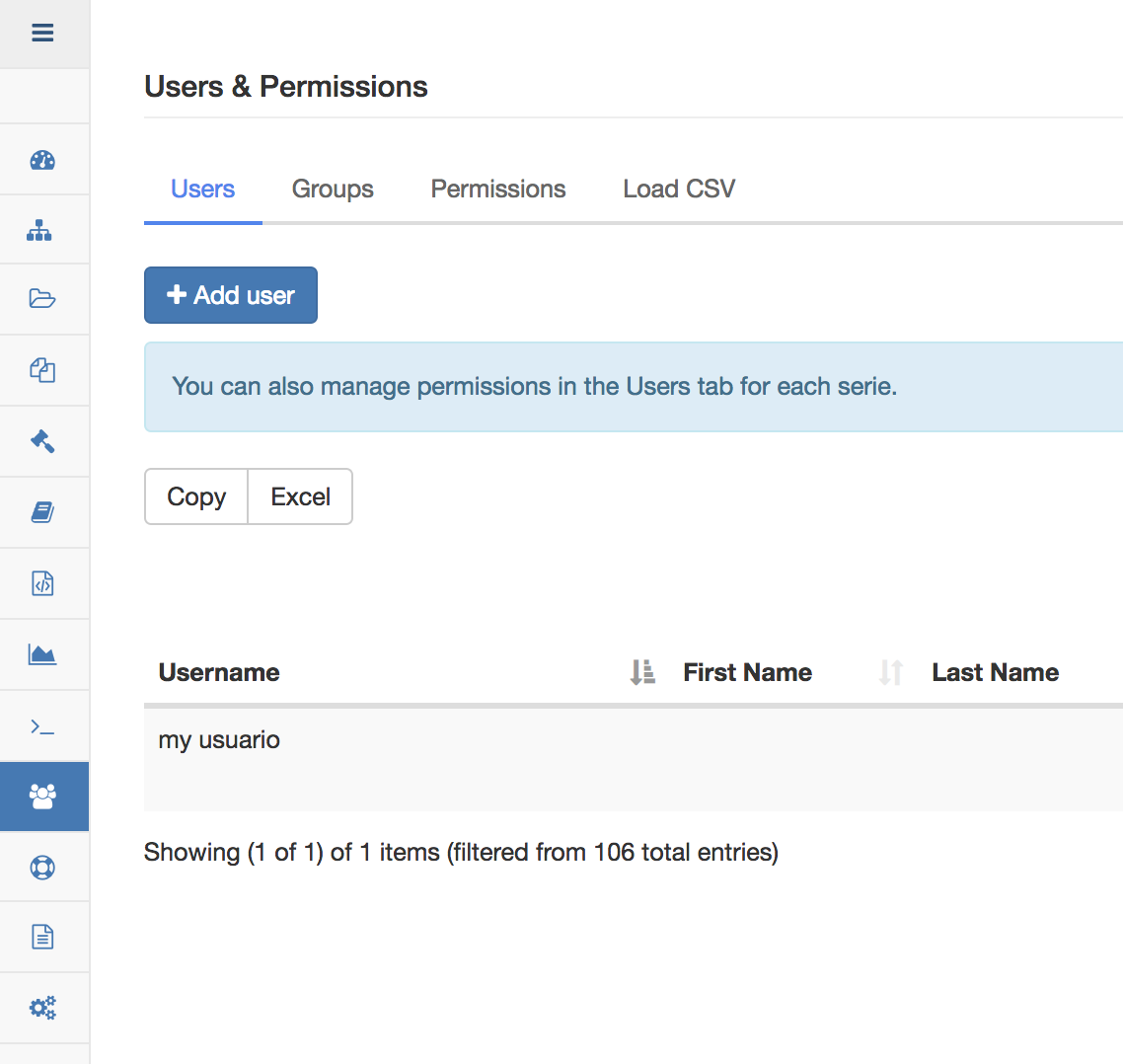The image size is (1123, 1064).
Task: Click the Username column header text
Action: tap(219, 672)
